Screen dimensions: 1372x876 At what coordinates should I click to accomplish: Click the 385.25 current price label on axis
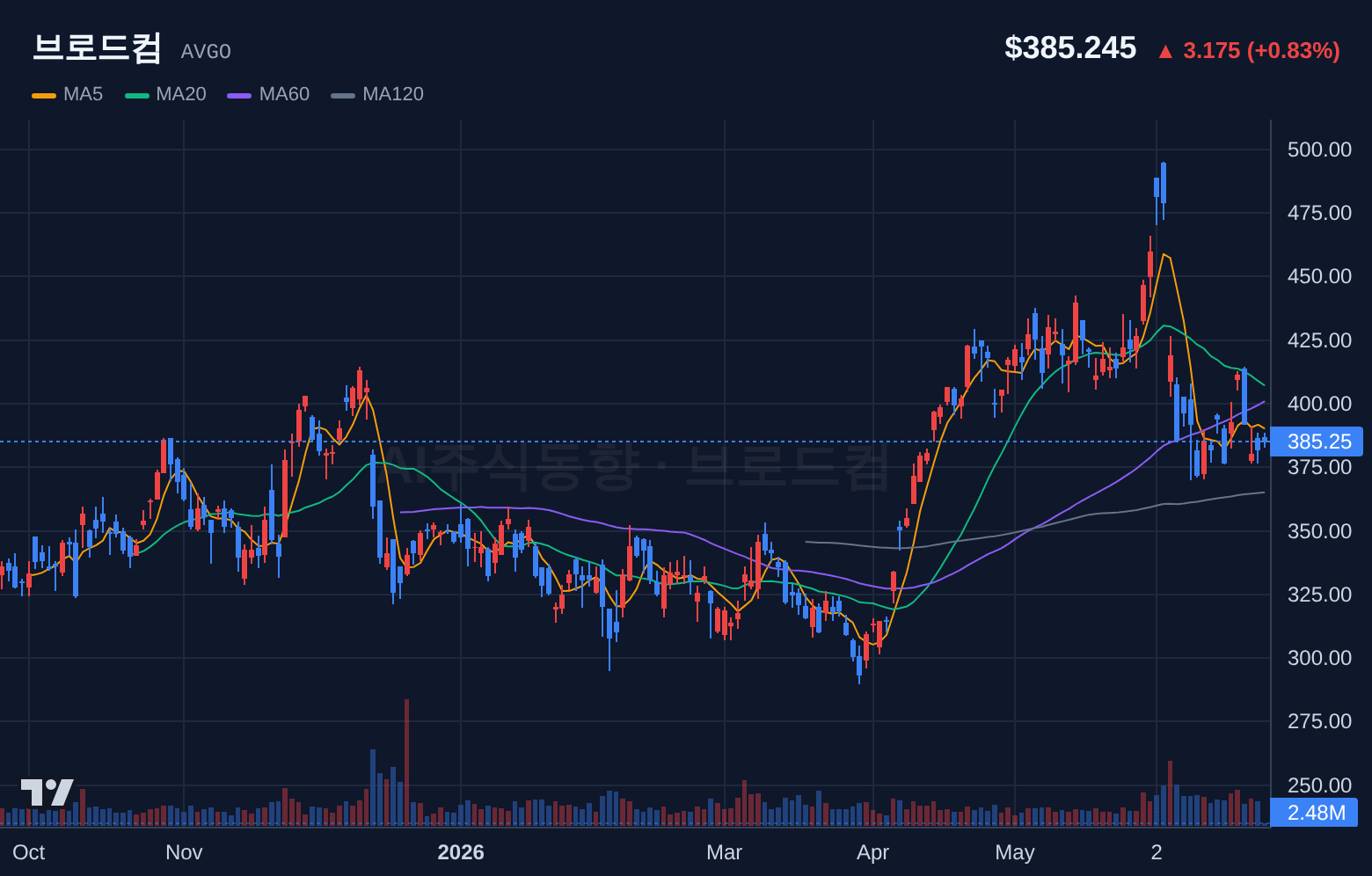click(x=1317, y=442)
